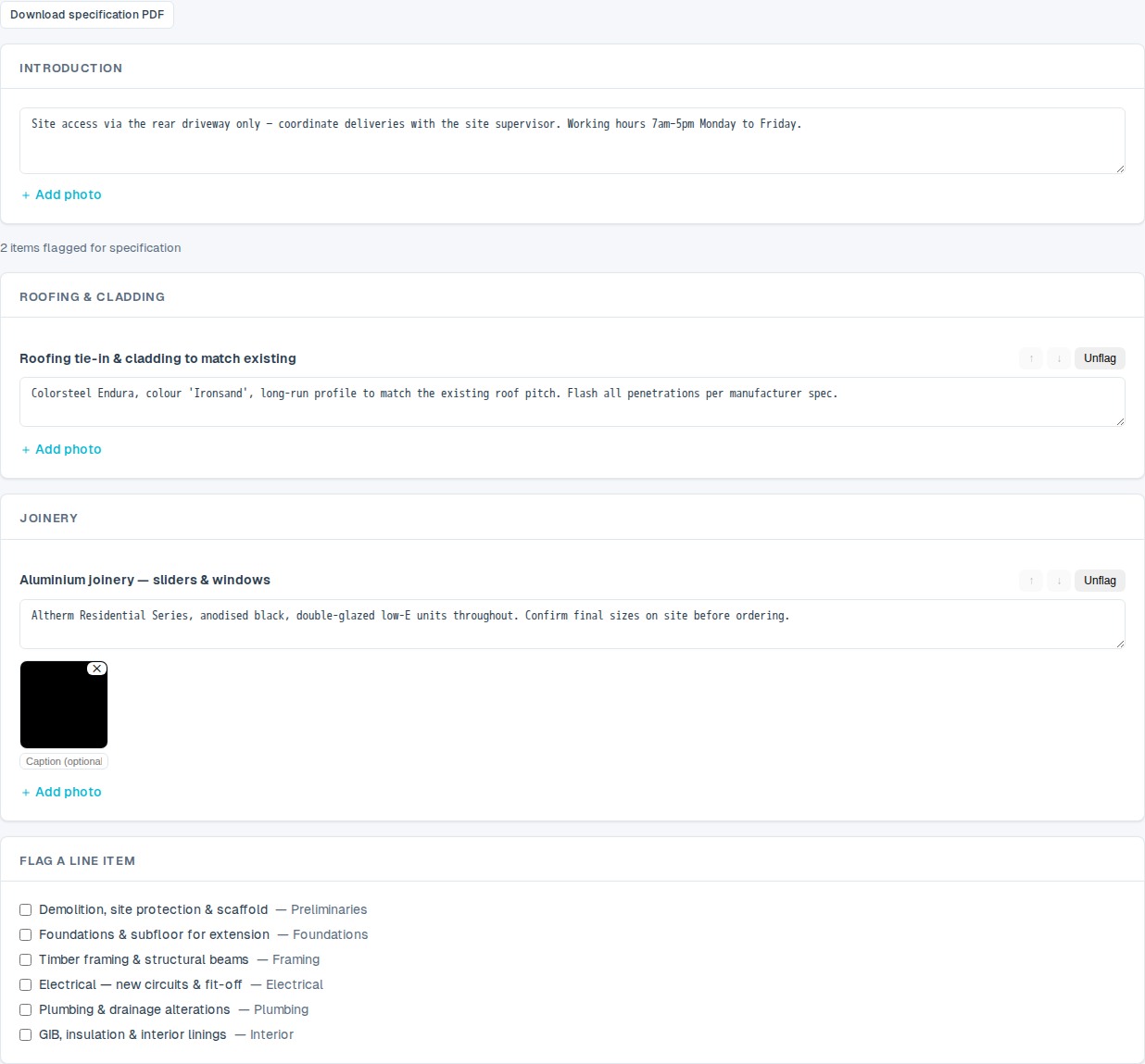This screenshot has width=1145, height=1064.
Task: Edit the Introduction site access text
Action: (572, 141)
